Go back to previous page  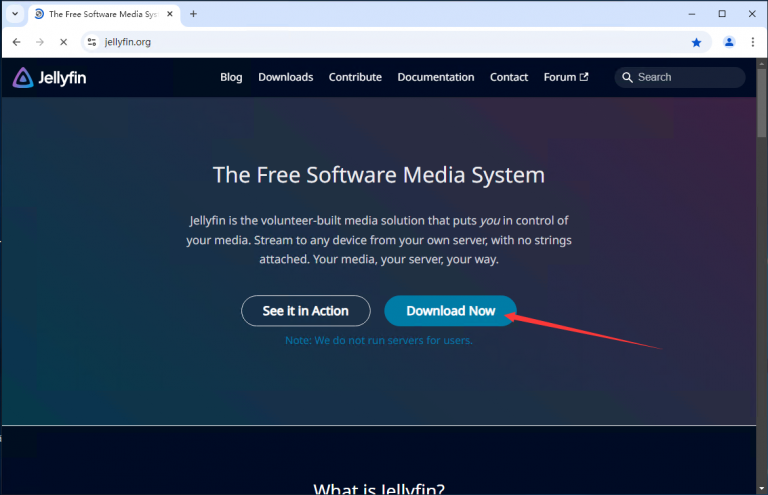[x=16, y=42]
